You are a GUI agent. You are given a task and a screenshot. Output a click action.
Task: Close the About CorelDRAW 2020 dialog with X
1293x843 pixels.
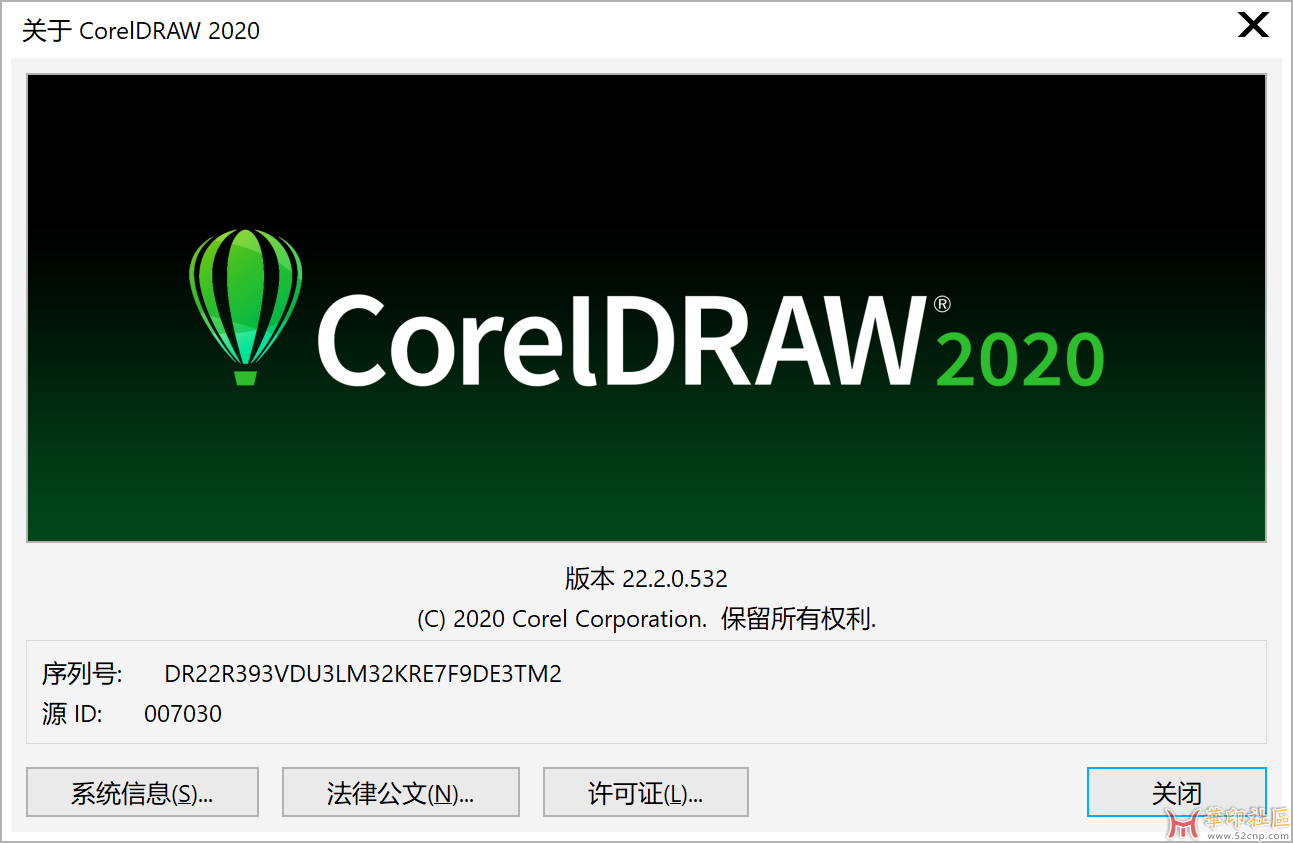click(x=1253, y=25)
